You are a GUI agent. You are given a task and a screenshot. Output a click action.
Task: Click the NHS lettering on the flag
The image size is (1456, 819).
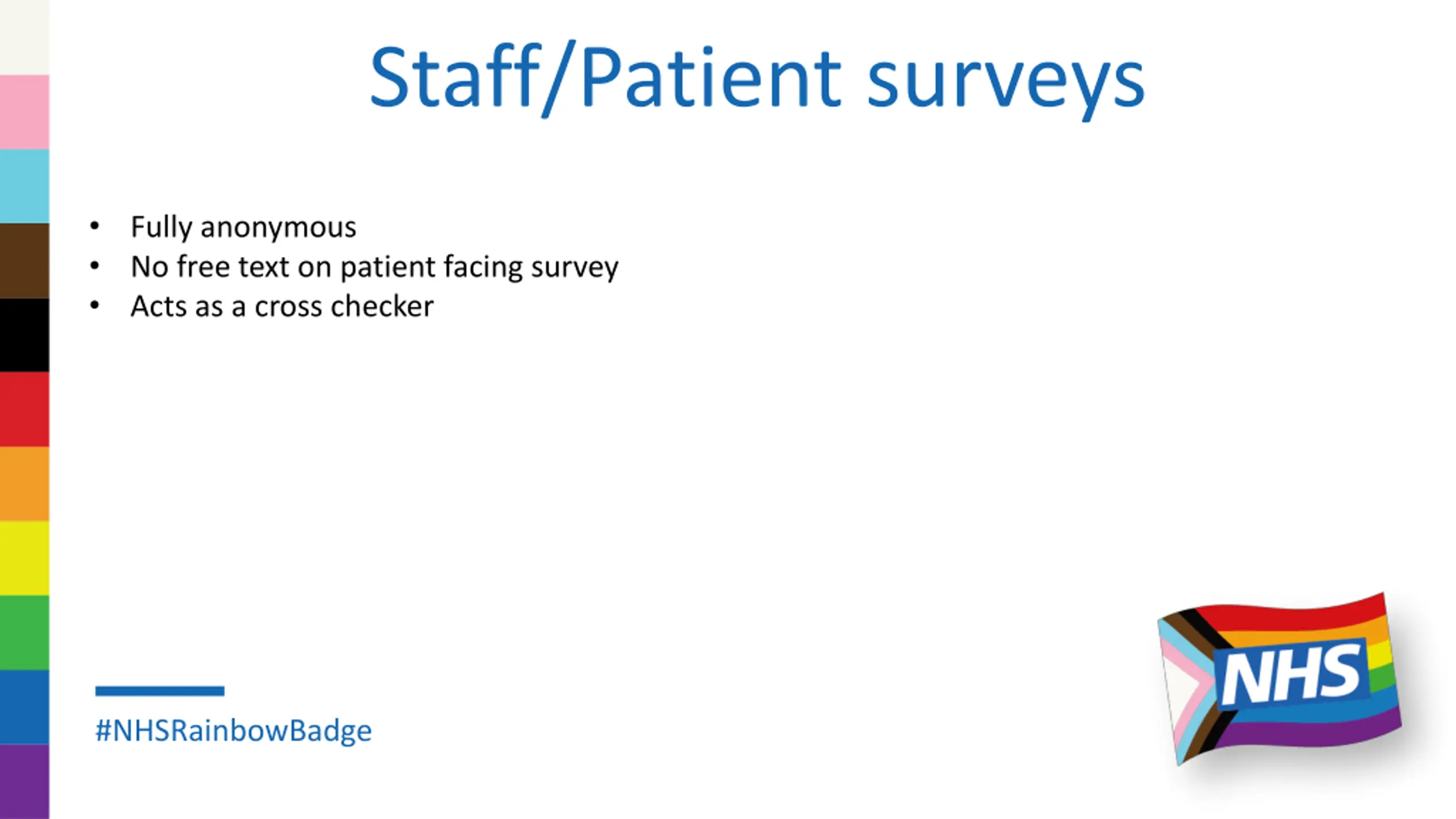click(1291, 675)
